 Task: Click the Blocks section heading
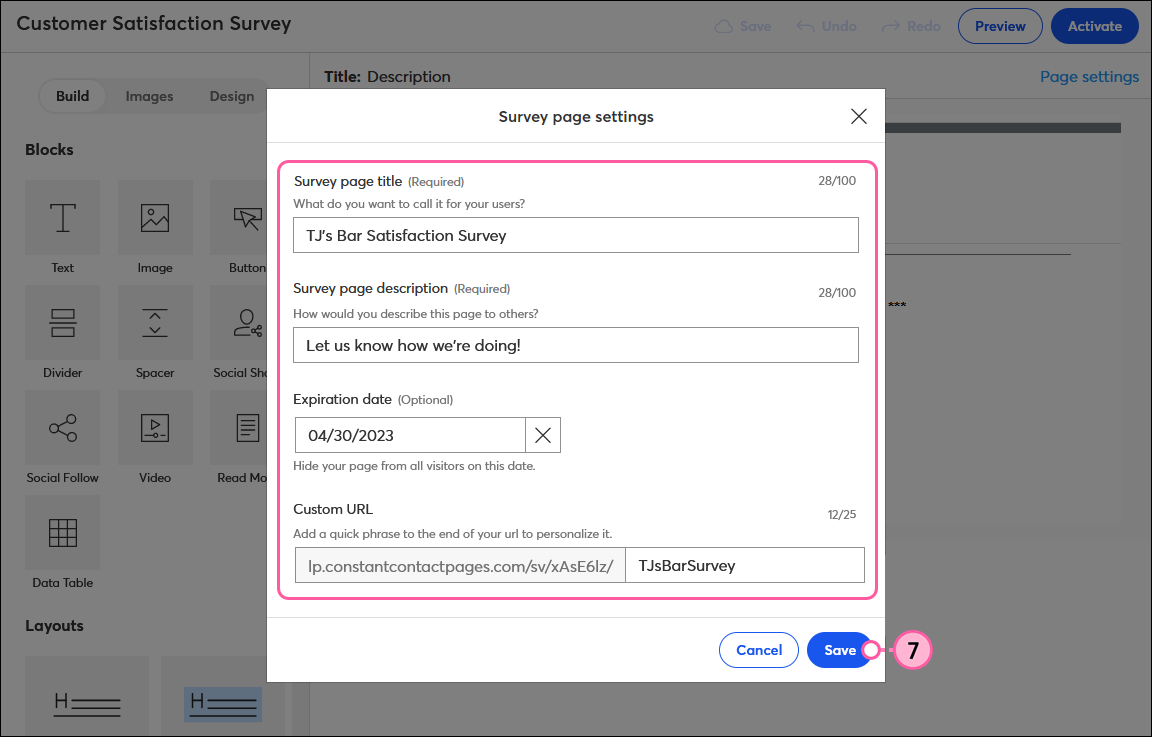tap(49, 149)
